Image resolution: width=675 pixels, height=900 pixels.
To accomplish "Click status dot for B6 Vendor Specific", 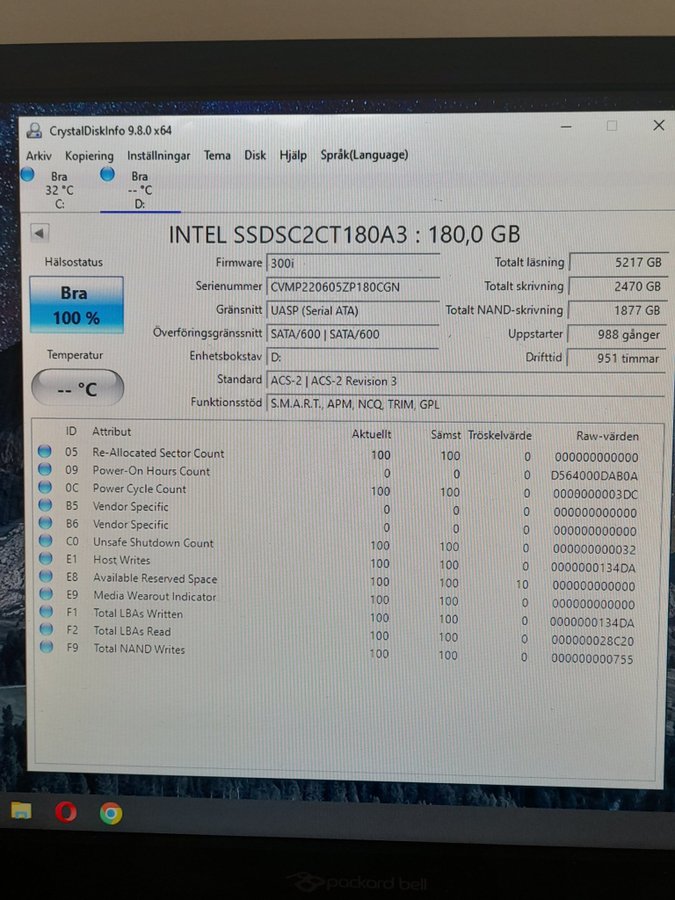I will click(x=45, y=523).
